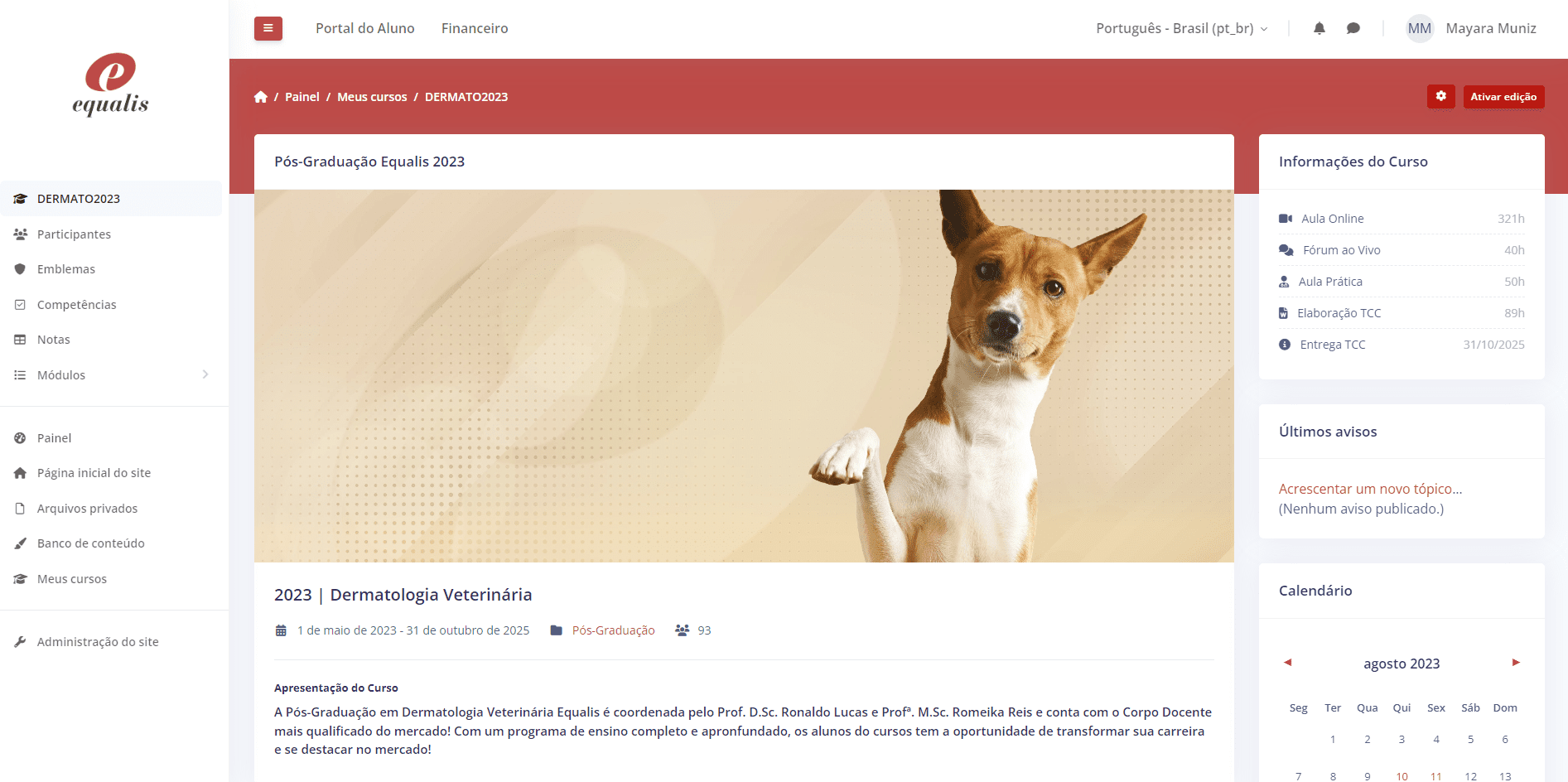Open Emblemas in the sidebar

[66, 269]
